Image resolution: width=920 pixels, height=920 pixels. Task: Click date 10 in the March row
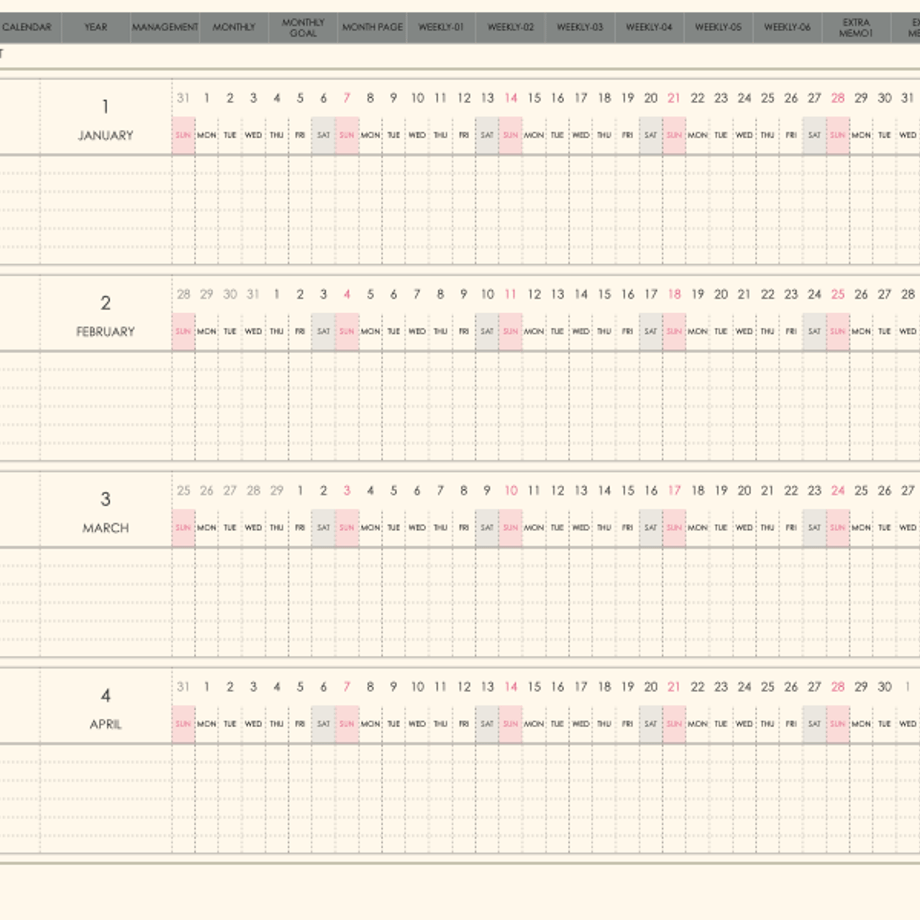tap(510, 491)
